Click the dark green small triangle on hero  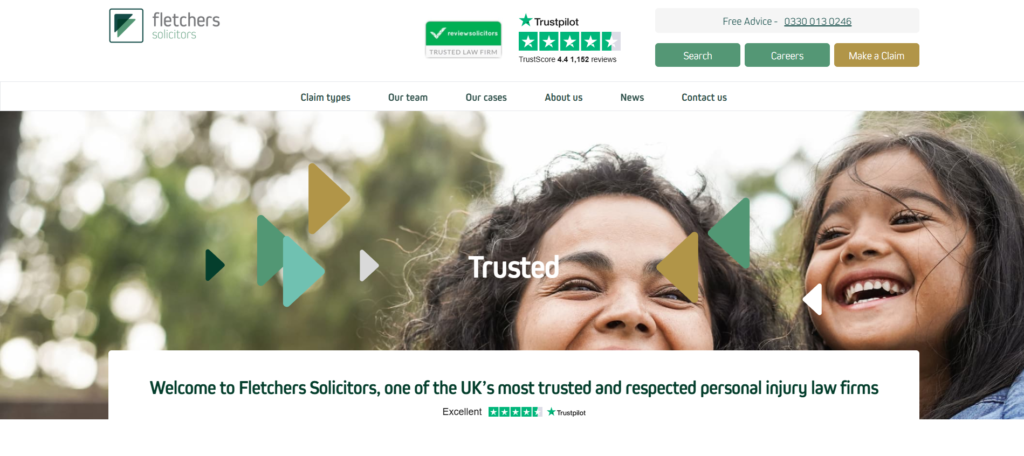click(x=215, y=265)
